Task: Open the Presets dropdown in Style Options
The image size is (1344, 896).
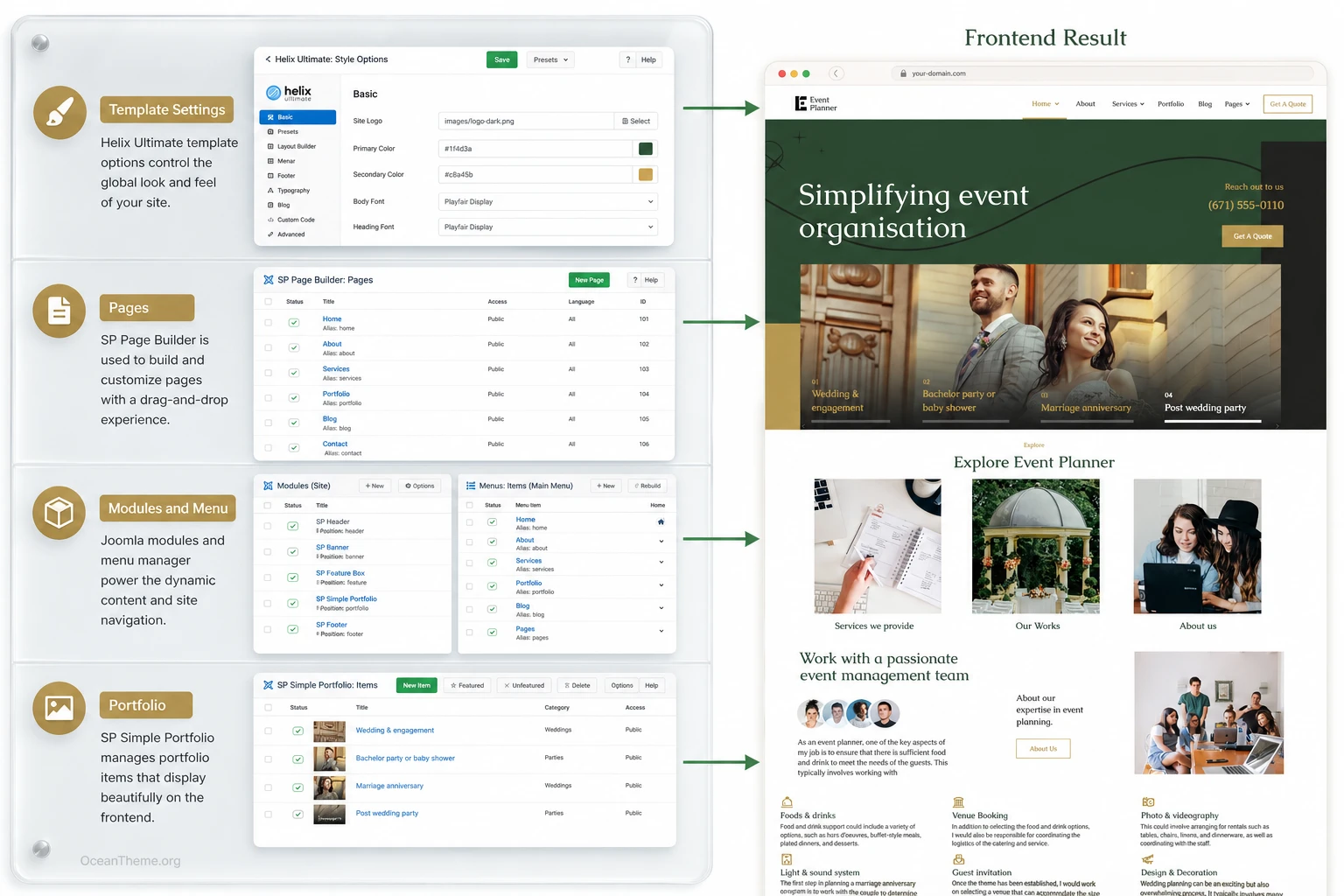Action: 551,59
